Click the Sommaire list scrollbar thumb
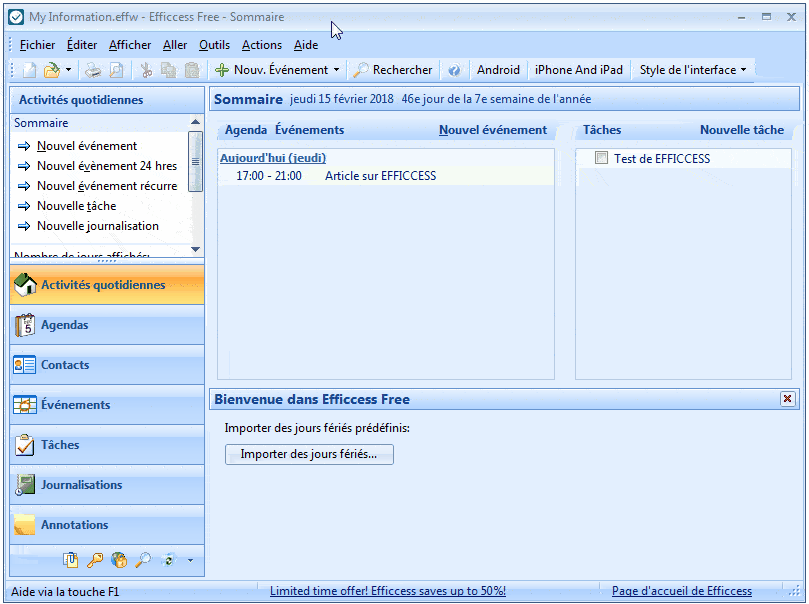Image resolution: width=809 pixels, height=604 pixels. [x=196, y=161]
